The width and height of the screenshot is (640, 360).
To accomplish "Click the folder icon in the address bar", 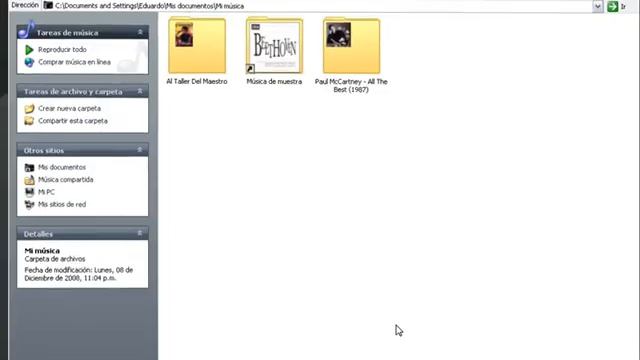I will pos(48,6).
